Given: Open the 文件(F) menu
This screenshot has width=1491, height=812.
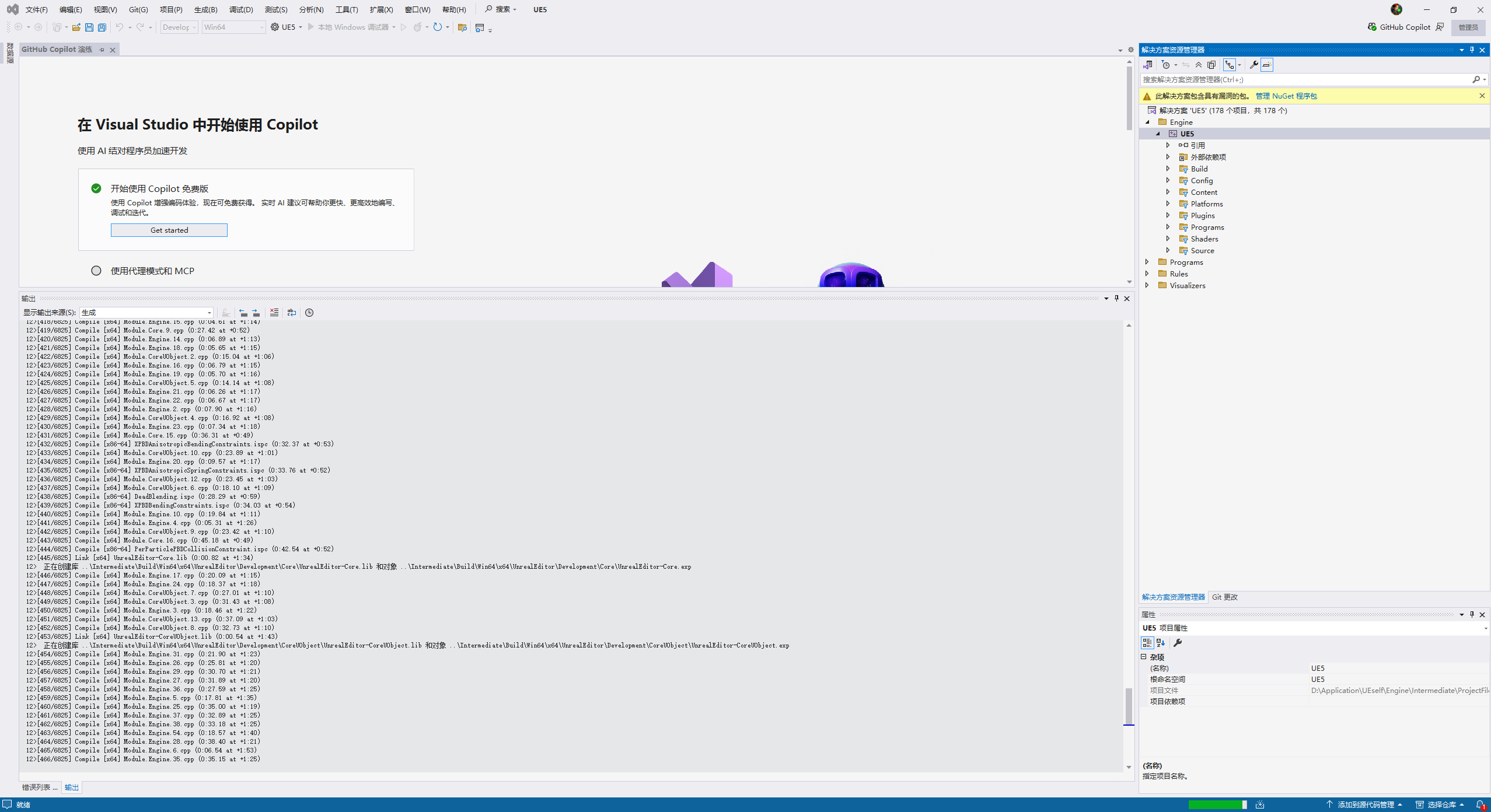Looking at the screenshot, I should 37,9.
